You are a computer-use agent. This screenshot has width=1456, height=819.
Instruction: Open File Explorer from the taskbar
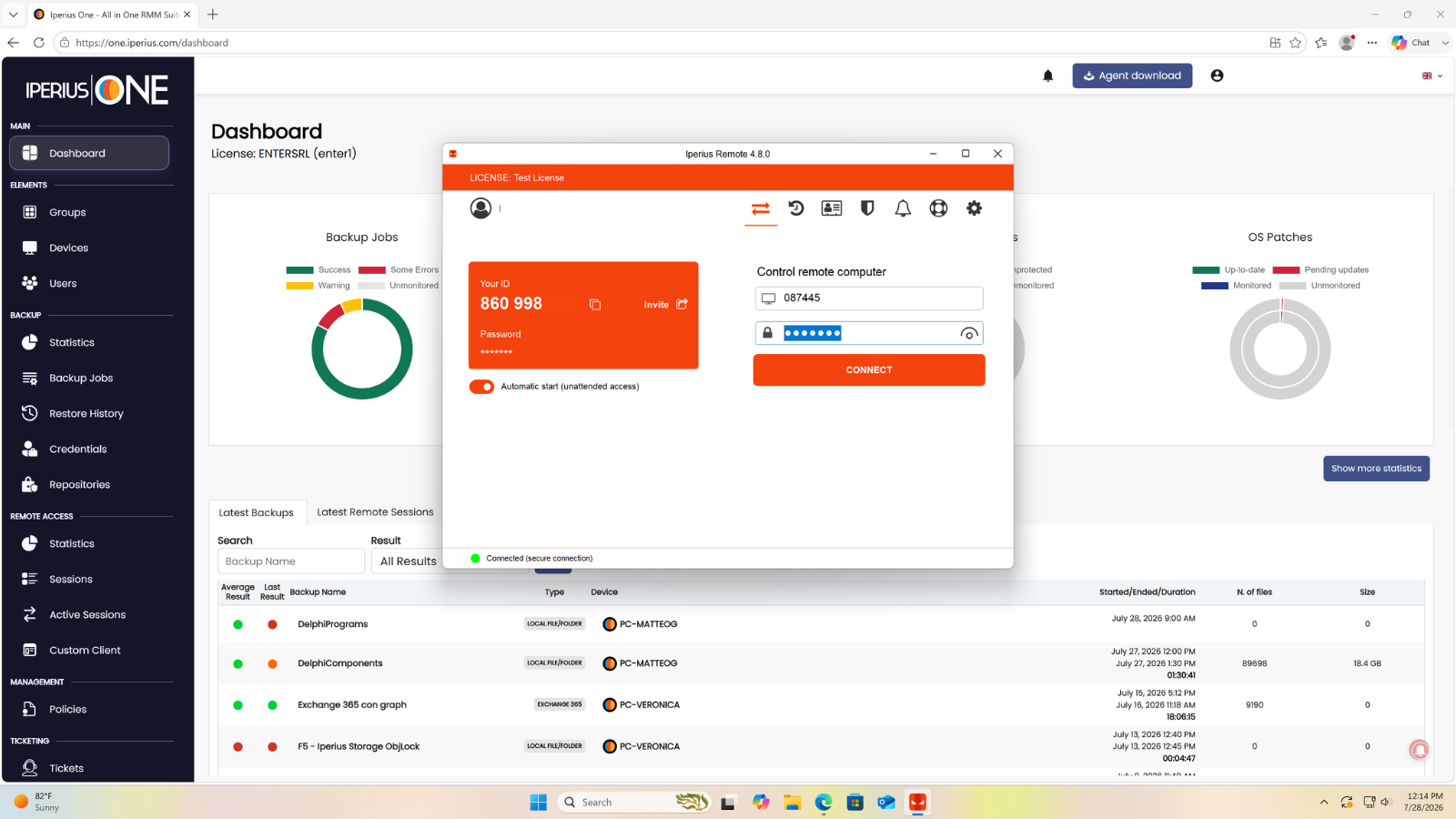(793, 803)
